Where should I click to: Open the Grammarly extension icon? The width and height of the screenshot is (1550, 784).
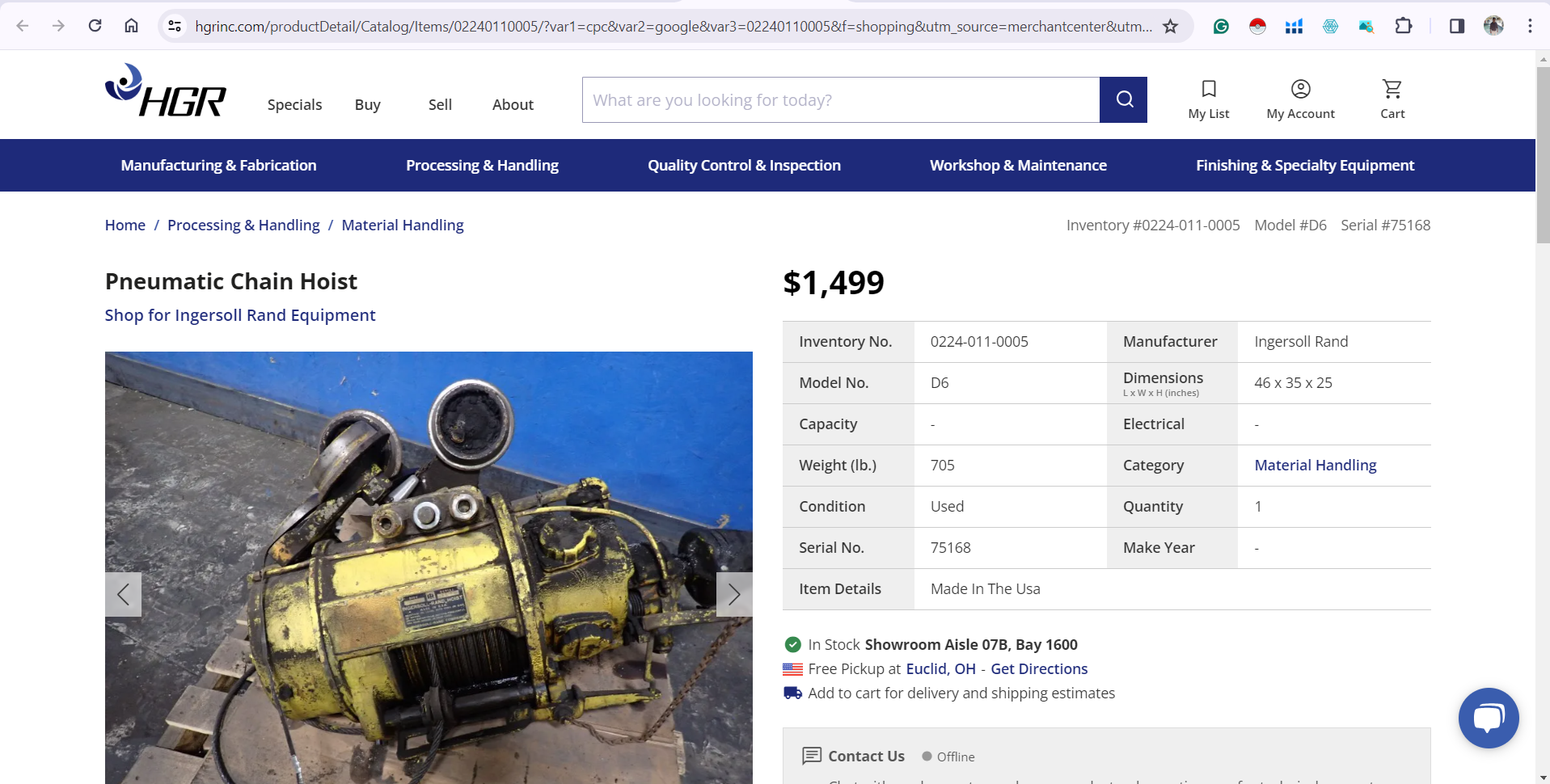click(x=1221, y=26)
